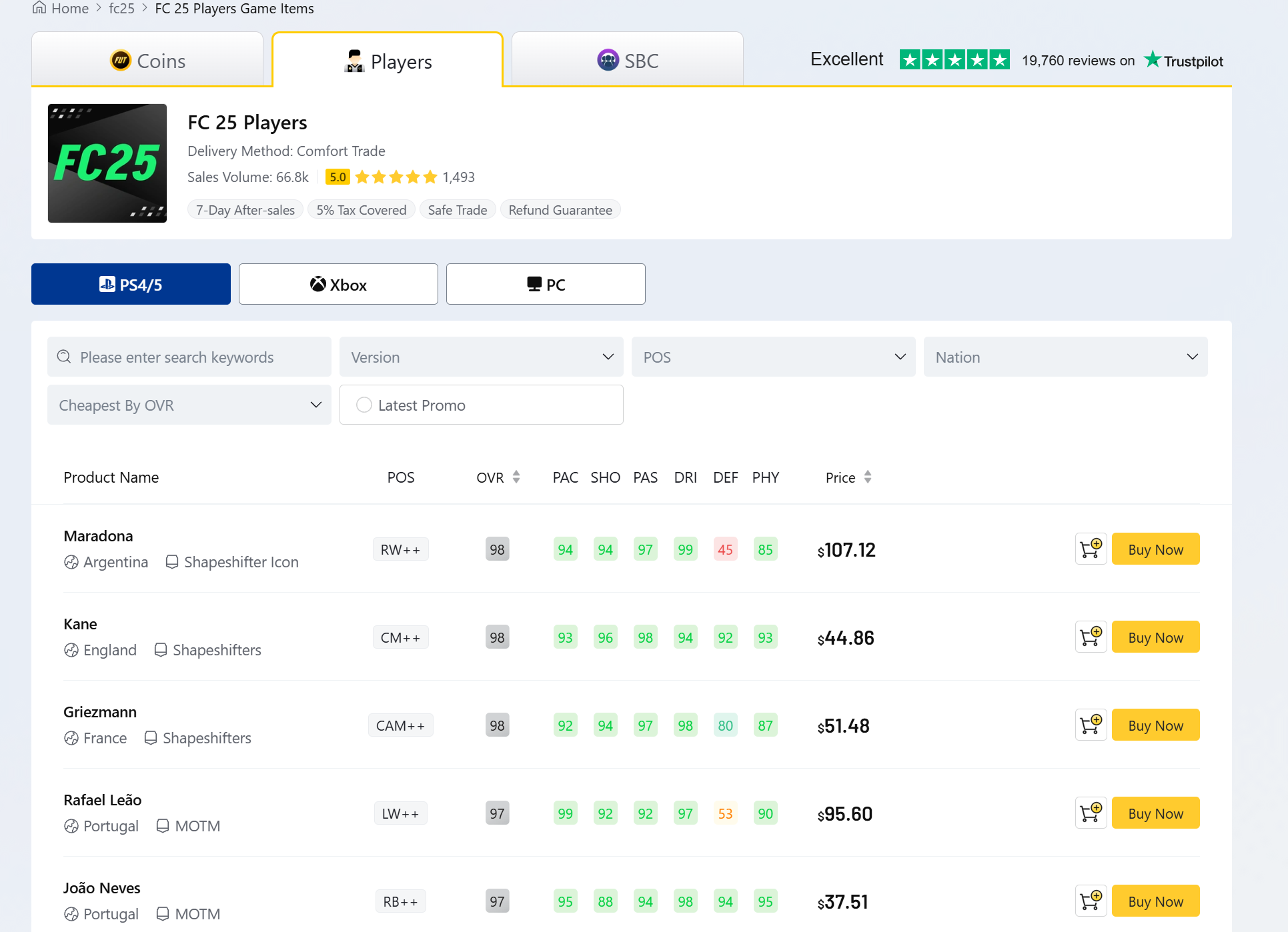Viewport: 1288px width, 932px height.
Task: Click the Trustpilot five-star rating
Action: (954, 60)
